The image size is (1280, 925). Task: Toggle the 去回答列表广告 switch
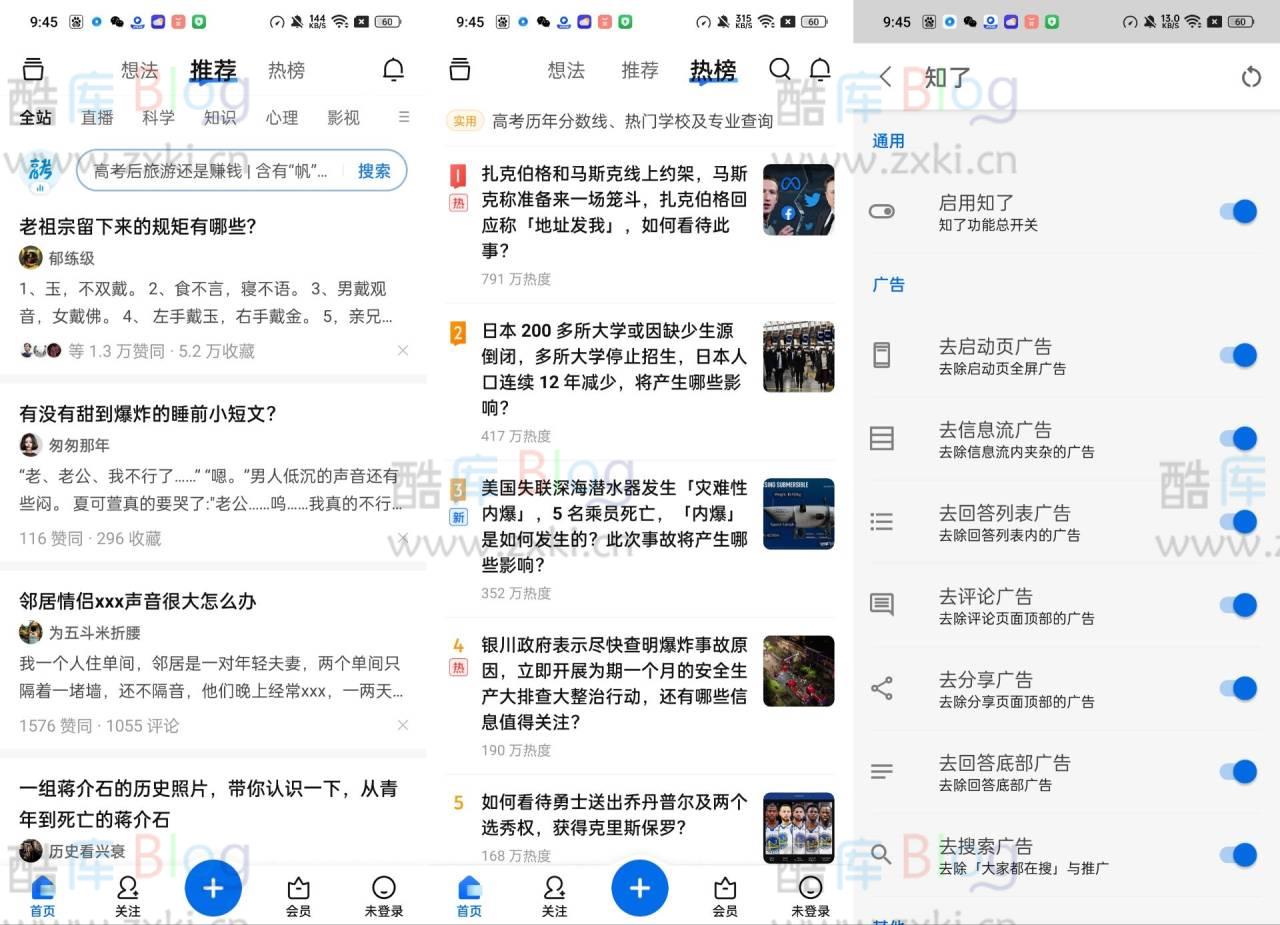(1239, 521)
